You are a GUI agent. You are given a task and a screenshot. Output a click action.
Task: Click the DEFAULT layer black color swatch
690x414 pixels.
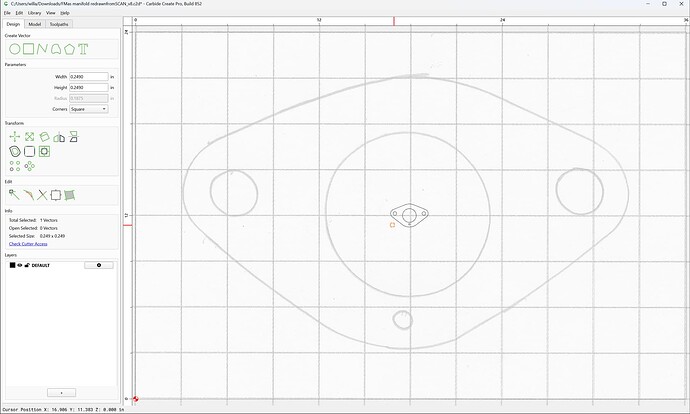[x=12, y=265]
